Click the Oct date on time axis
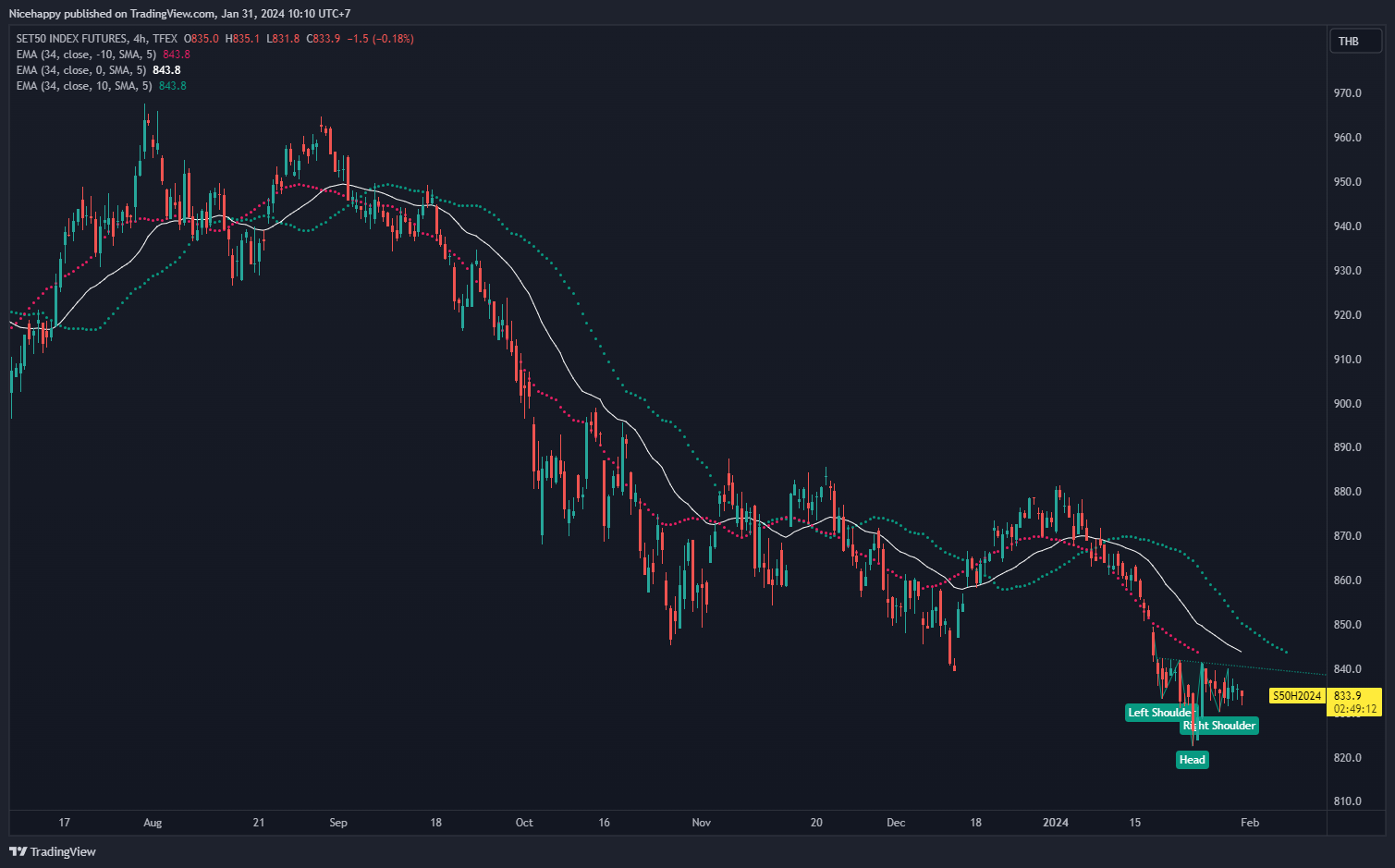Screen dimensions: 1395x868 tap(524, 823)
